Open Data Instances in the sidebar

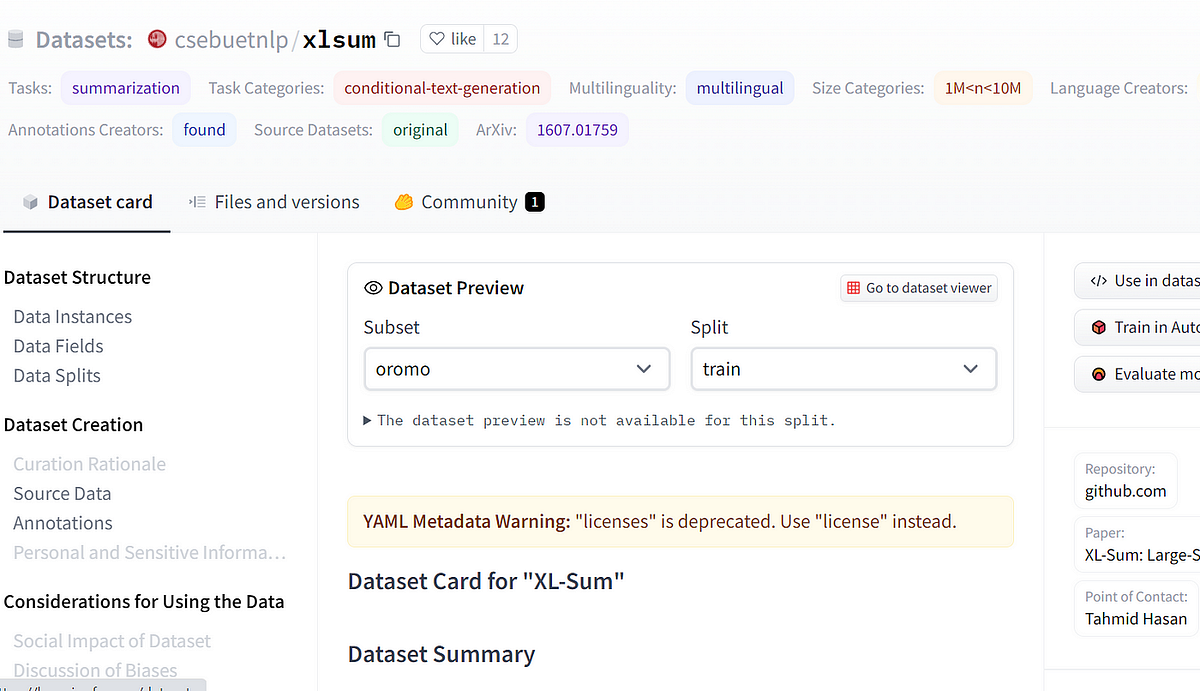point(72,316)
